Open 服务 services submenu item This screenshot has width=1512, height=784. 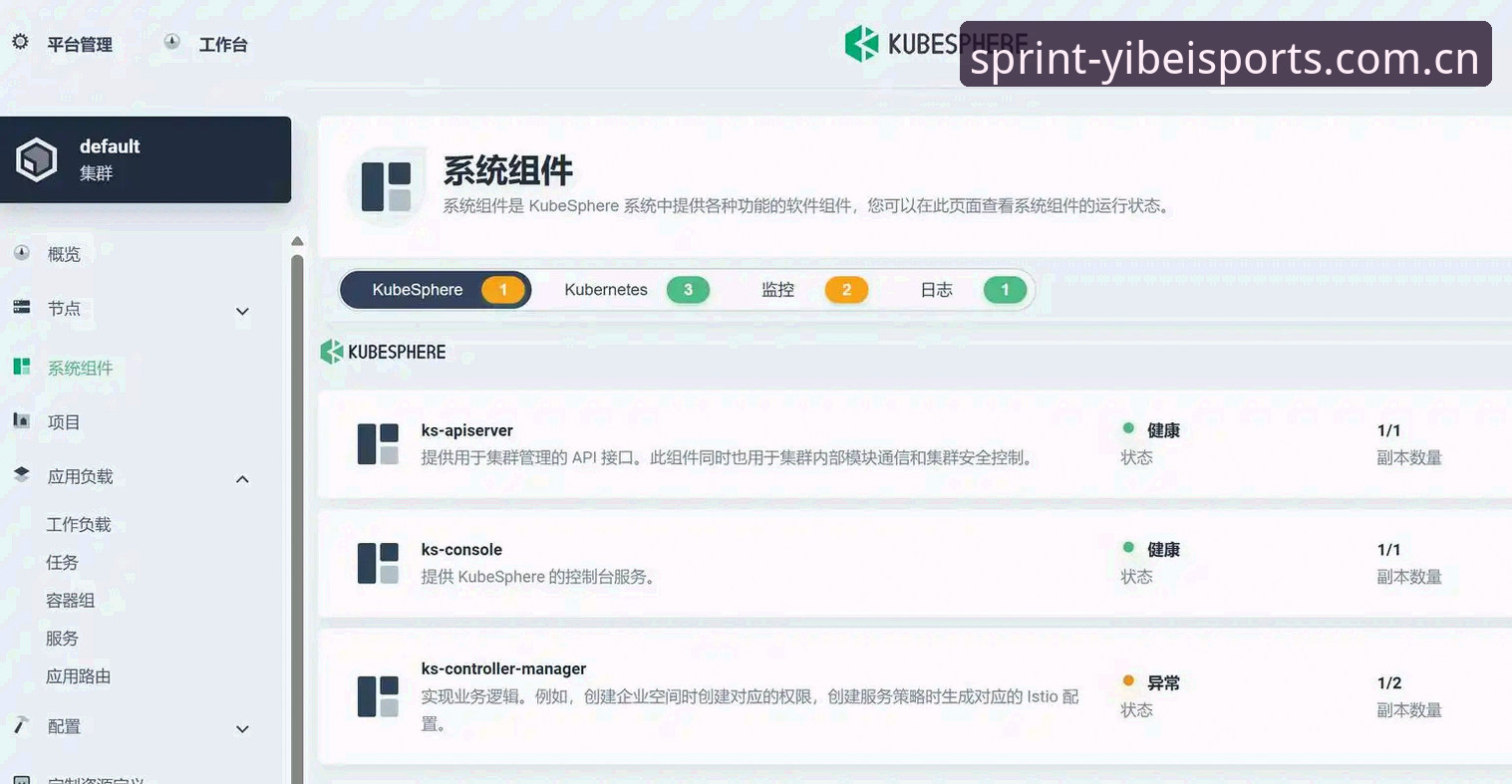pyautogui.click(x=62, y=639)
